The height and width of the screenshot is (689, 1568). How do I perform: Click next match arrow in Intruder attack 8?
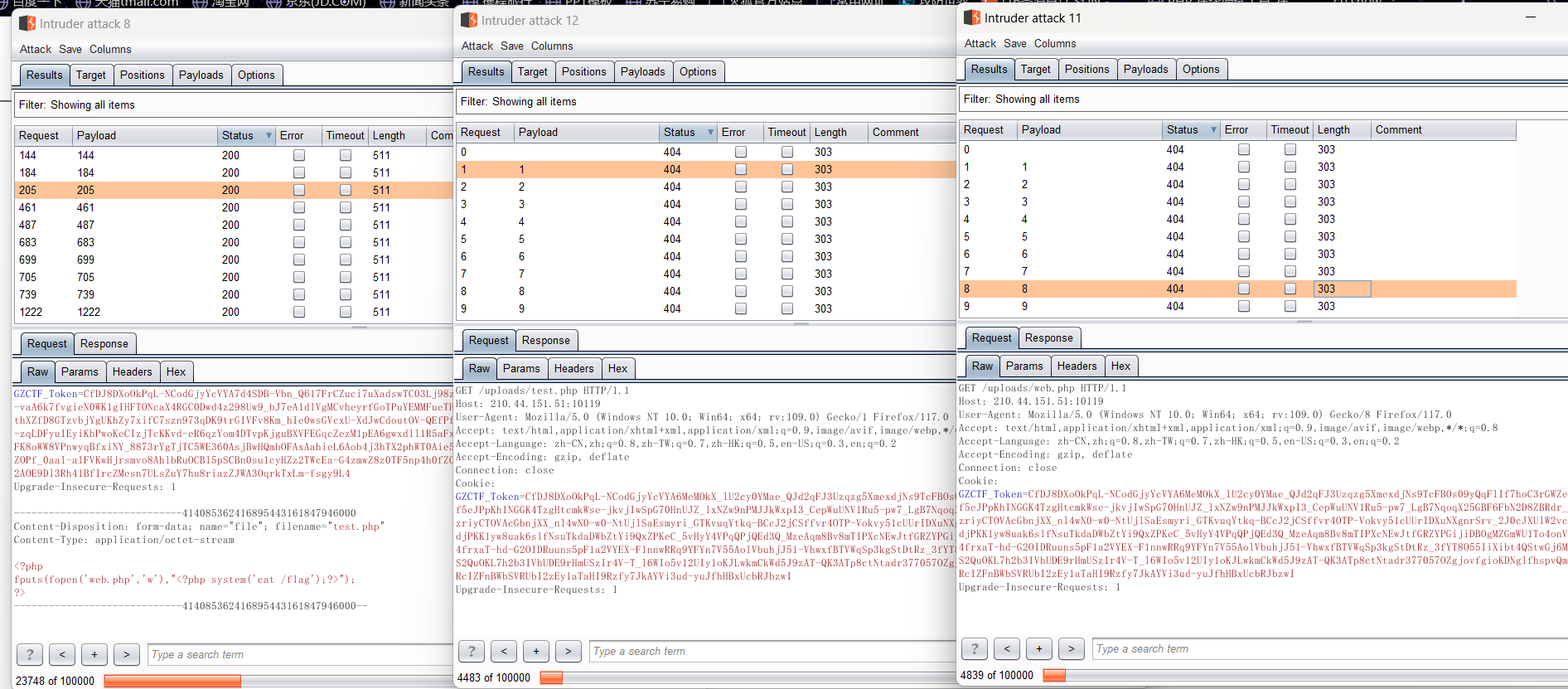(x=127, y=654)
